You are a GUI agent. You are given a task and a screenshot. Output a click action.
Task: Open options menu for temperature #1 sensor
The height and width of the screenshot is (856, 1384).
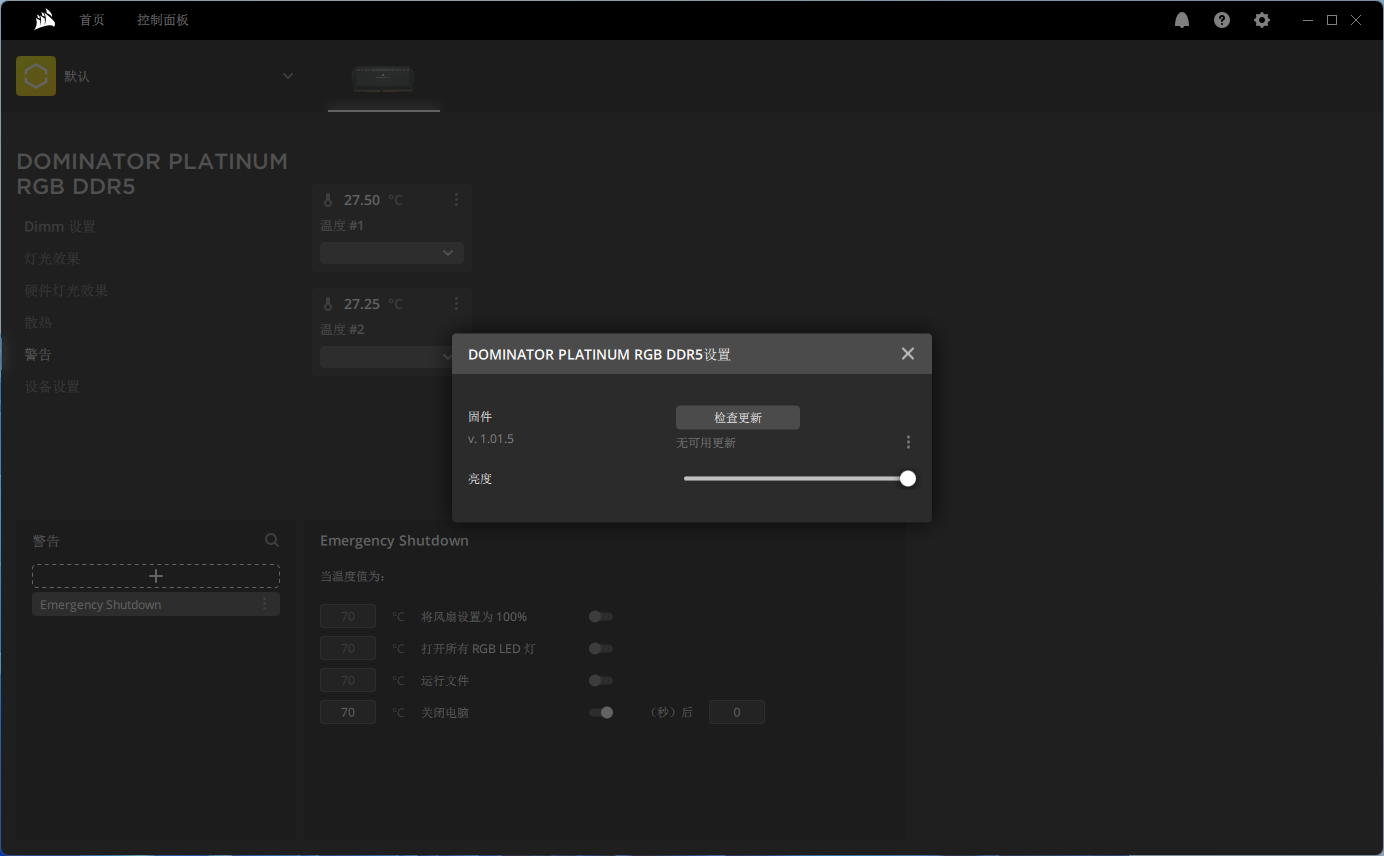coord(456,200)
